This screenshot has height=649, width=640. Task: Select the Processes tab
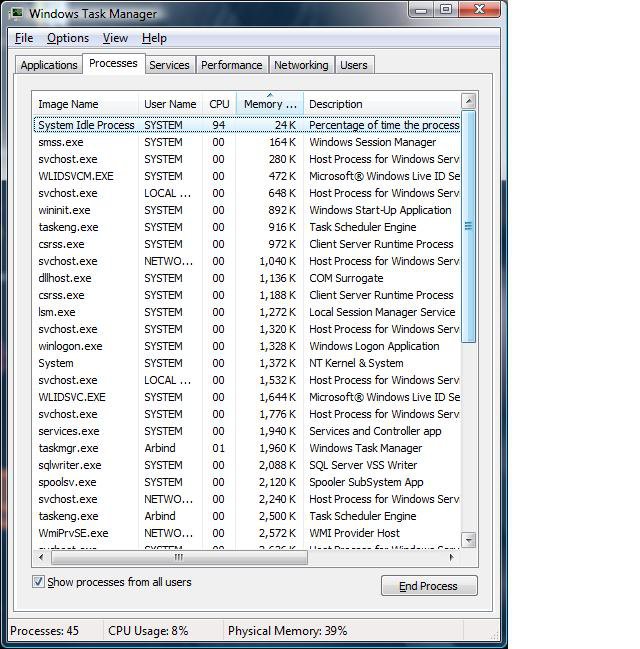[113, 63]
